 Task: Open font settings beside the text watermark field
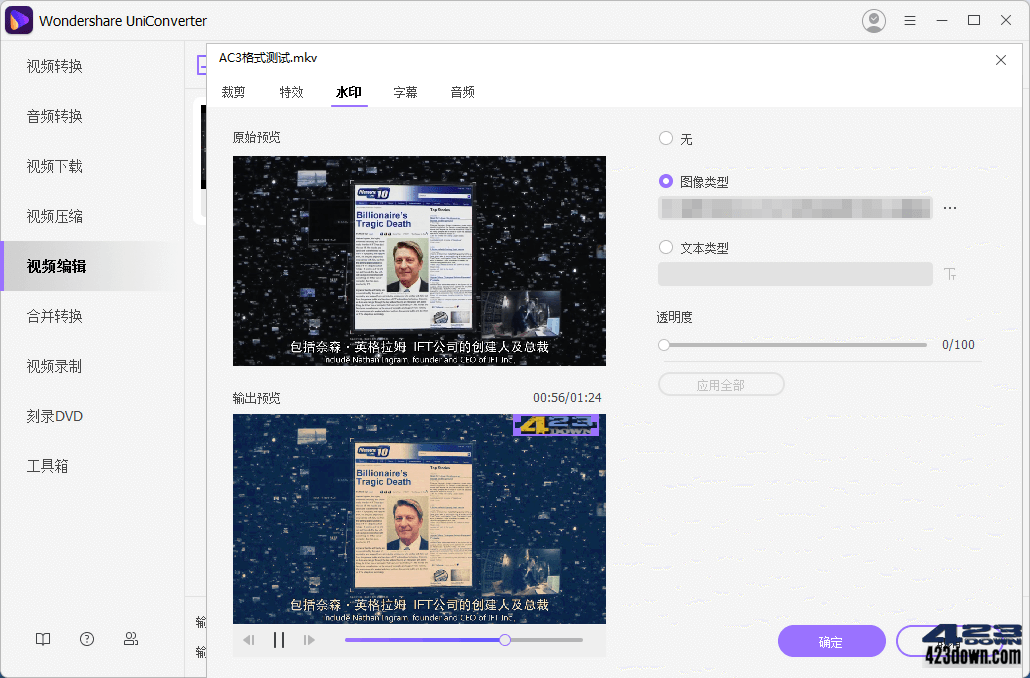pyautogui.click(x=949, y=272)
